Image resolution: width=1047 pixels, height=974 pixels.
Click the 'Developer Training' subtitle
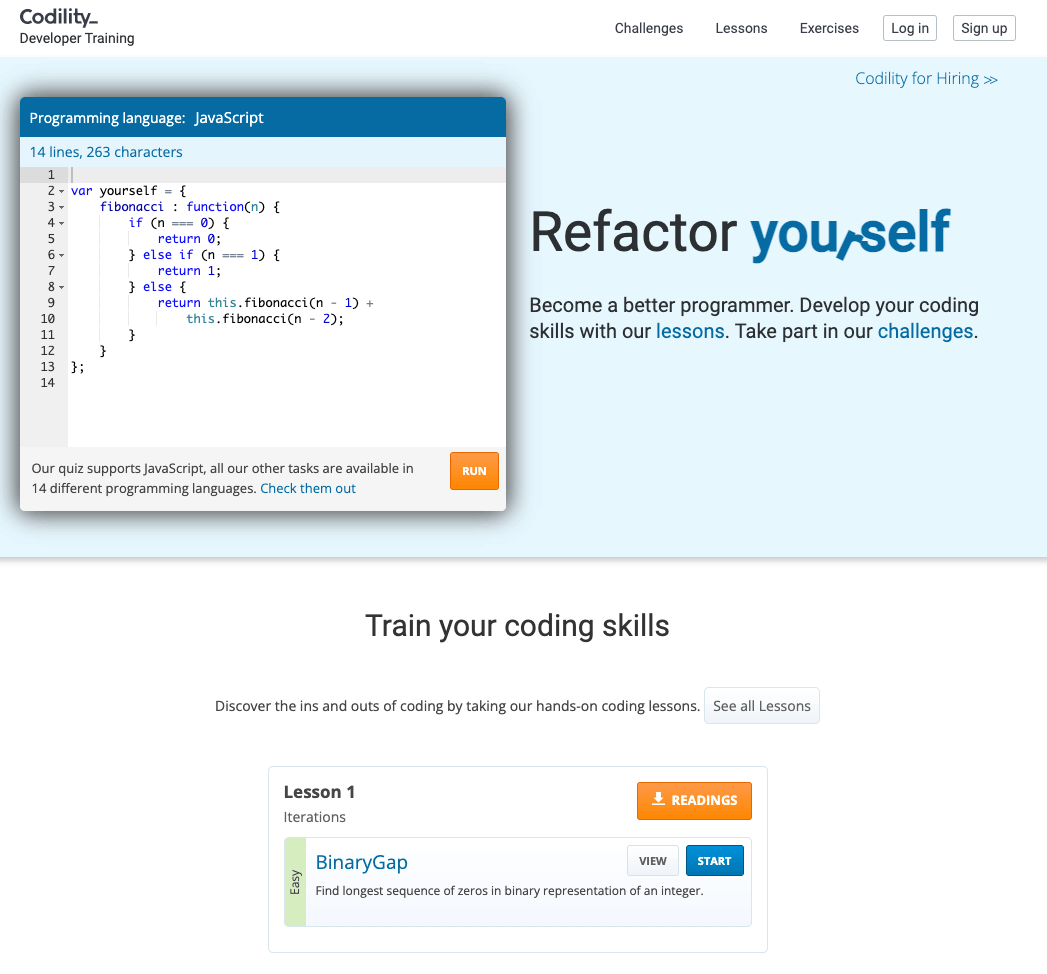point(77,38)
